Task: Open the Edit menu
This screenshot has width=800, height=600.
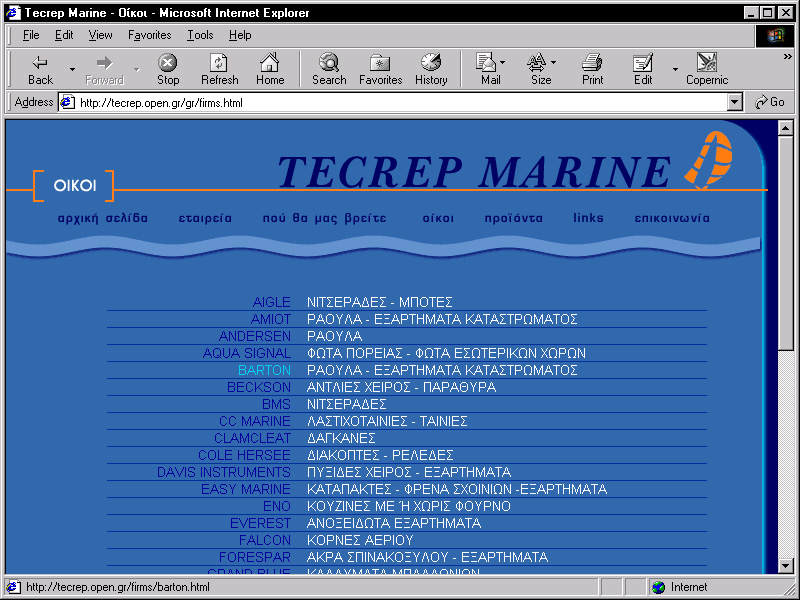Action: pyautogui.click(x=64, y=35)
